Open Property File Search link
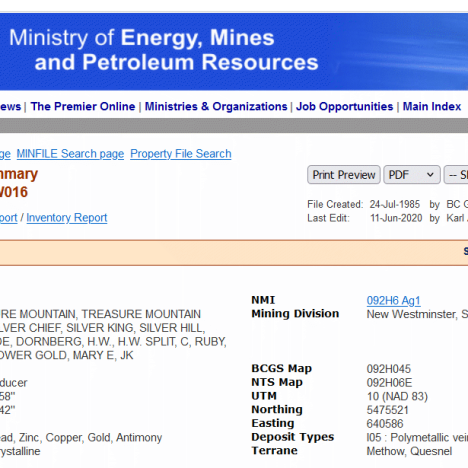This screenshot has height=468, width=468. (x=181, y=154)
